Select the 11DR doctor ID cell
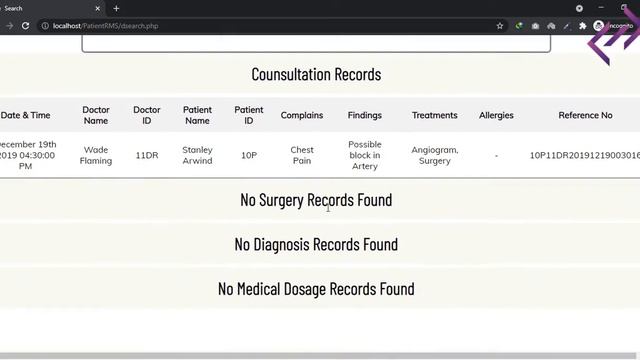This screenshot has width=640, height=360. pyautogui.click(x=147, y=155)
